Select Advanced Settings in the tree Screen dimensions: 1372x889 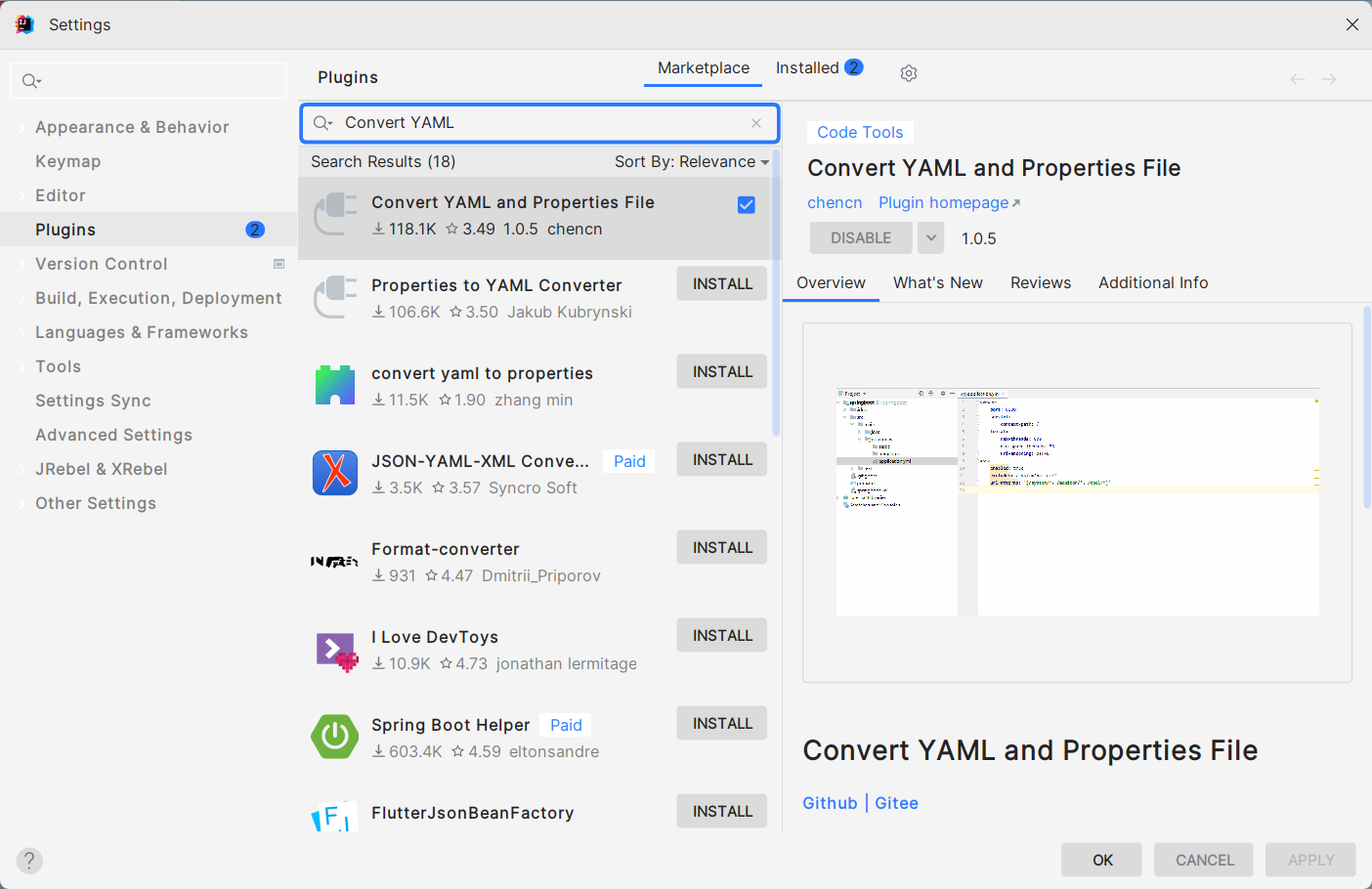(x=113, y=435)
